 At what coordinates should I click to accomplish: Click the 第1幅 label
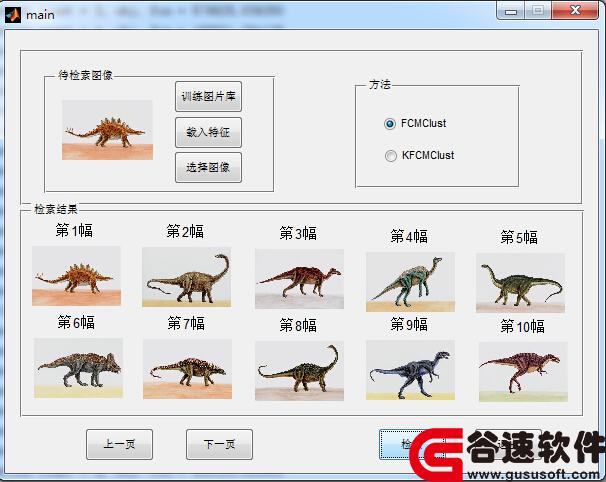coord(74,230)
